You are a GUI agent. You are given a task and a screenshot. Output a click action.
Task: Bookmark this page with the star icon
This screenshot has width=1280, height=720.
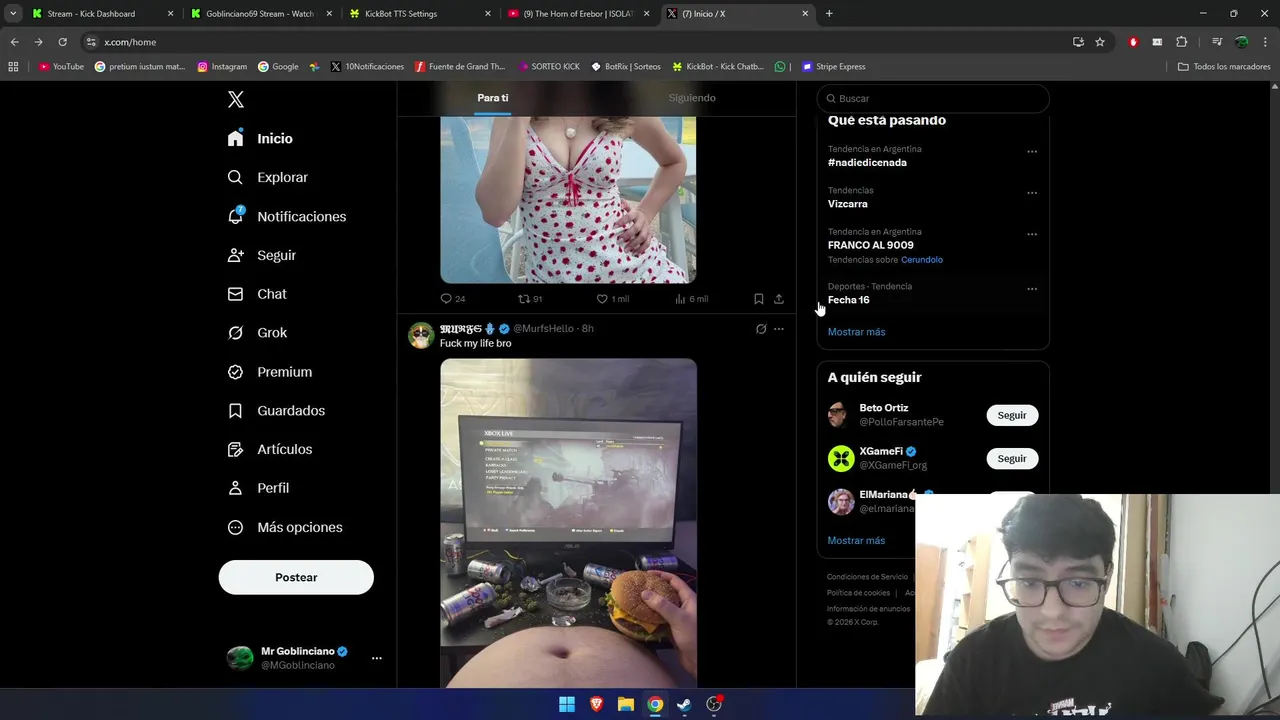tap(1100, 42)
